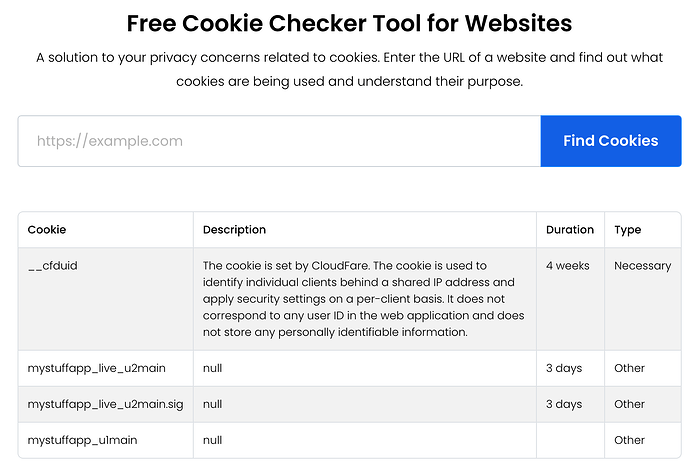
Task: Click null description of mystuffapp_u1main
Action: pos(213,440)
